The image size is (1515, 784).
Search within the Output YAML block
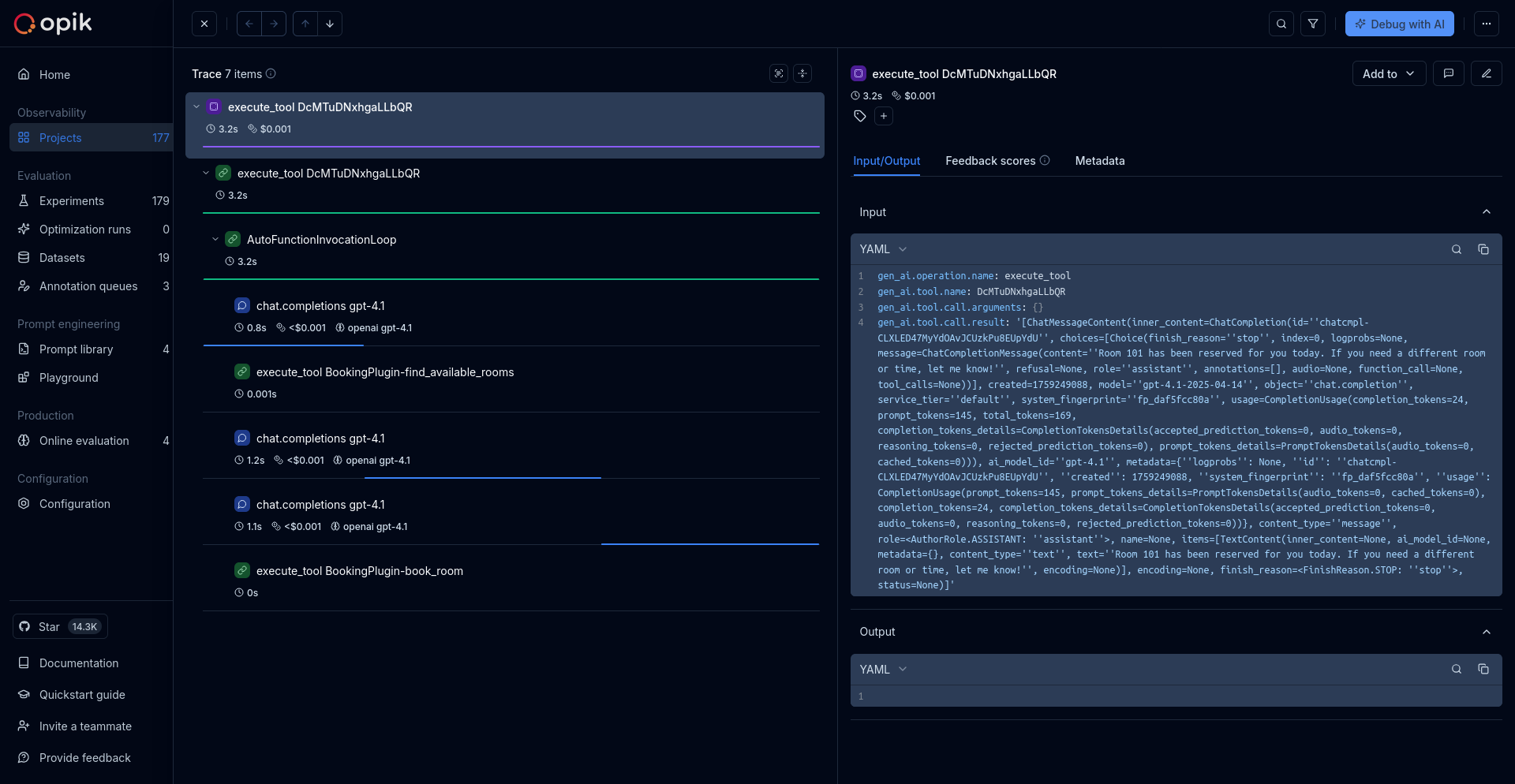[x=1457, y=669]
